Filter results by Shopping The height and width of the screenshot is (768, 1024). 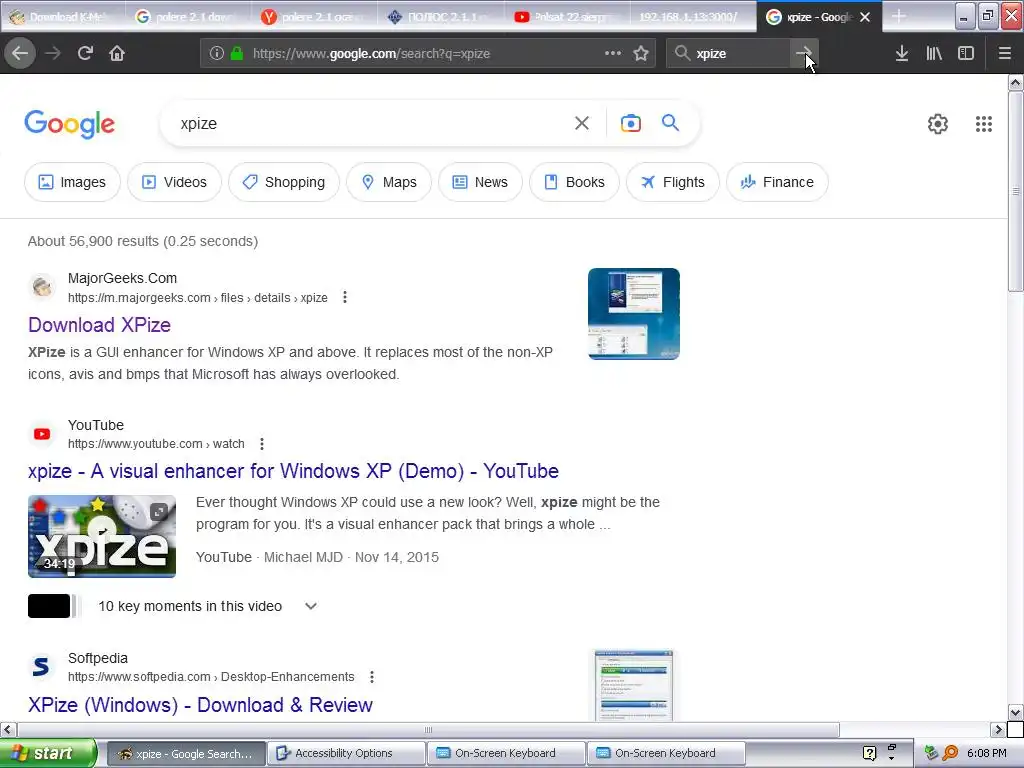coord(284,182)
